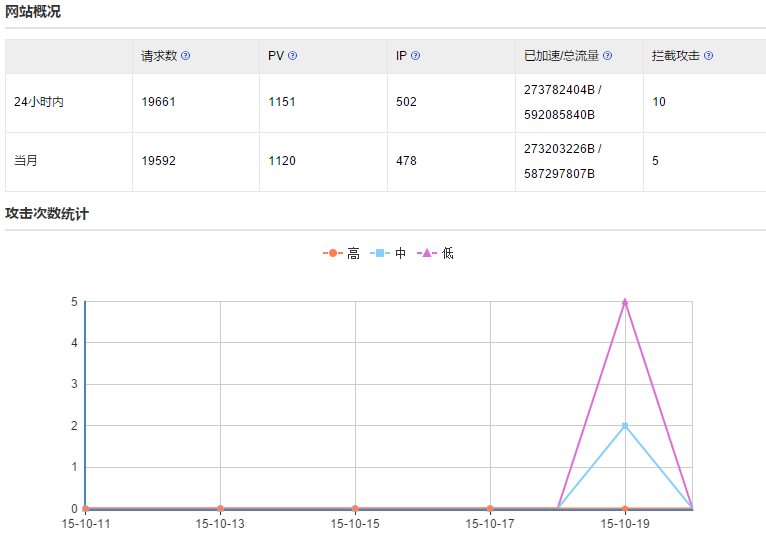
Task: Click the PV value 1120
Action: coord(282,161)
